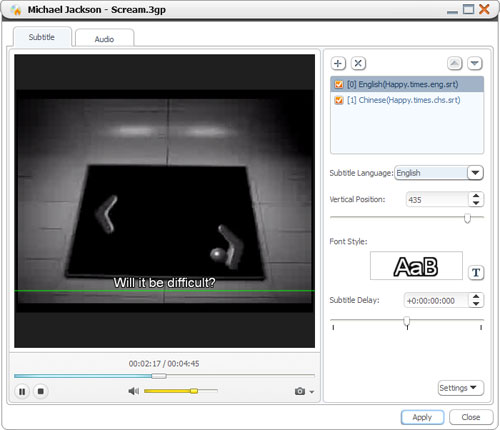Click the volume slider handle
This screenshot has width=500, height=430.
pyautogui.click(x=194, y=391)
